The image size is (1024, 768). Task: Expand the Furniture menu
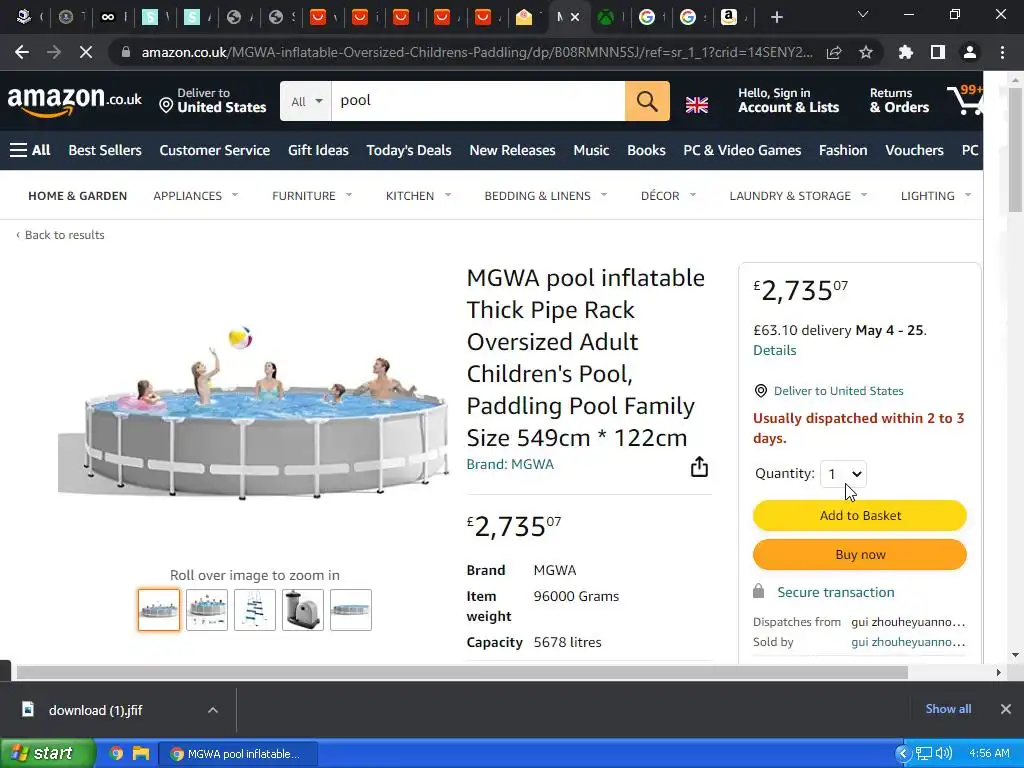tap(312, 196)
